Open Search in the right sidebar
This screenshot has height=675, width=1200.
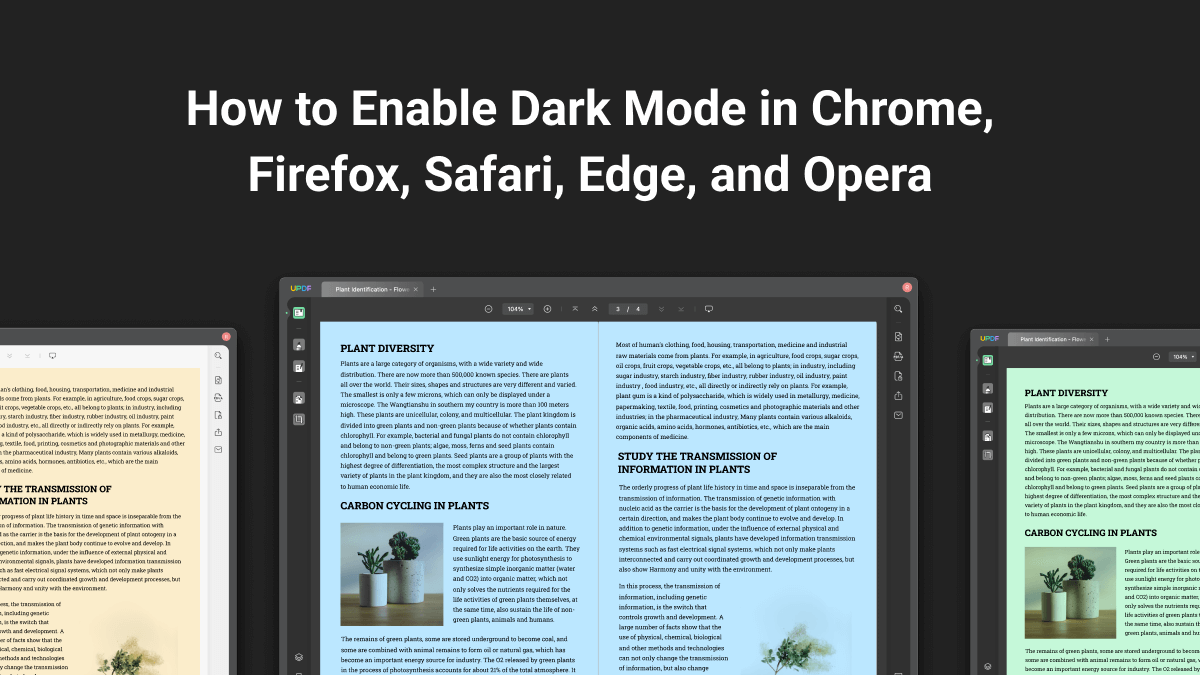[x=898, y=309]
